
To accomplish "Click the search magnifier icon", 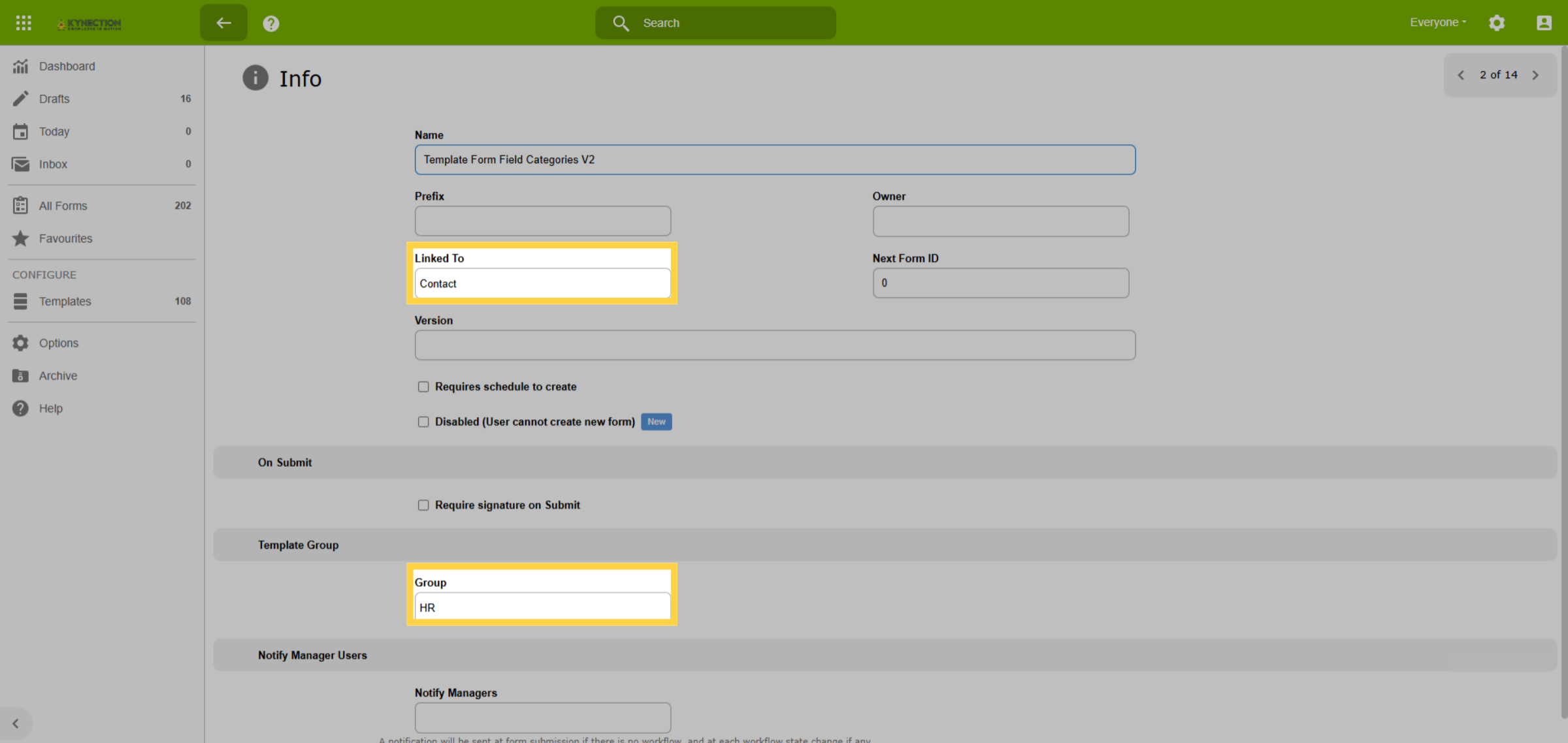I will (x=621, y=24).
